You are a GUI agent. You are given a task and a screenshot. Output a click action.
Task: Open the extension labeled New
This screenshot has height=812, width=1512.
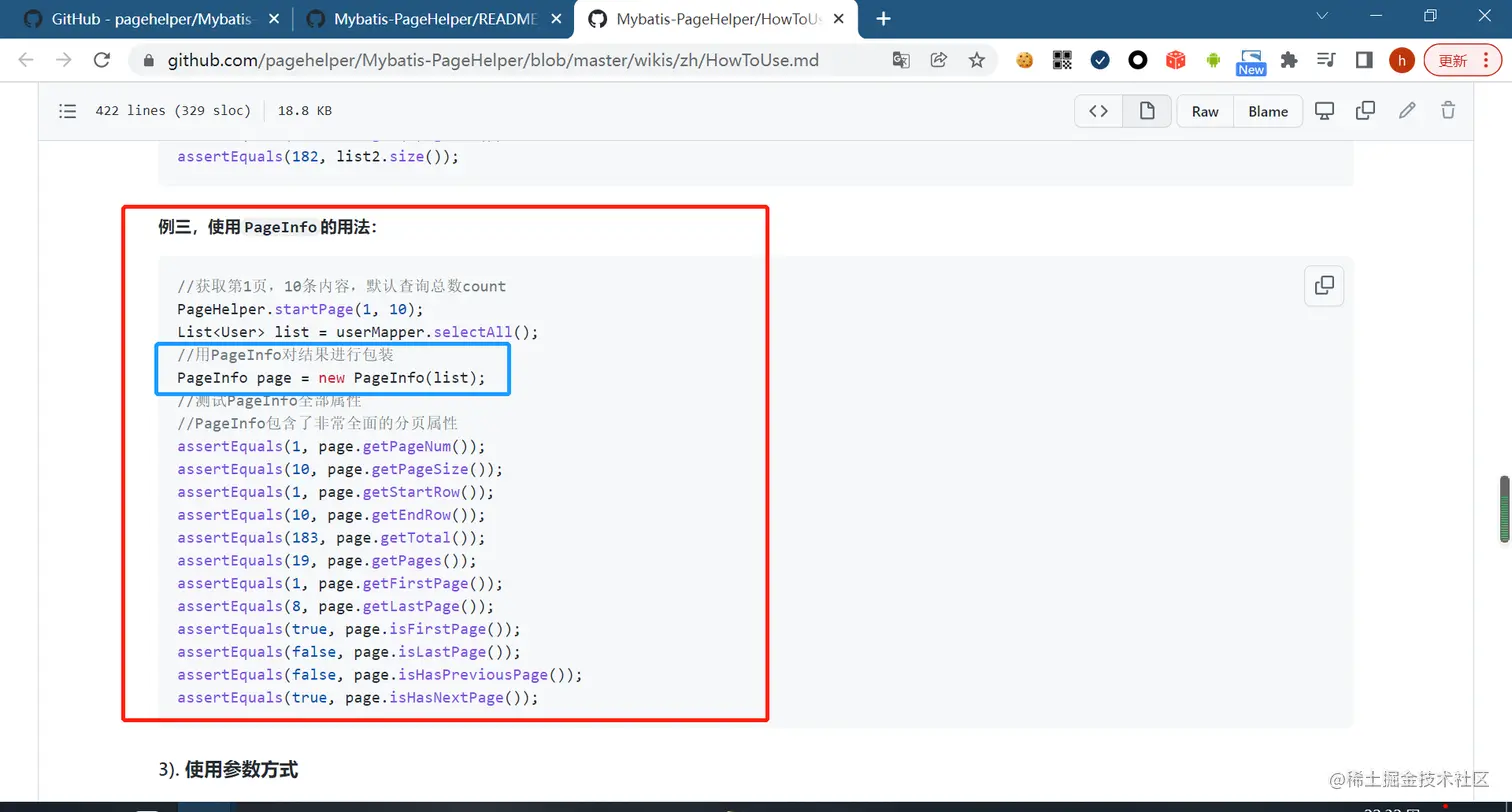[1251, 62]
